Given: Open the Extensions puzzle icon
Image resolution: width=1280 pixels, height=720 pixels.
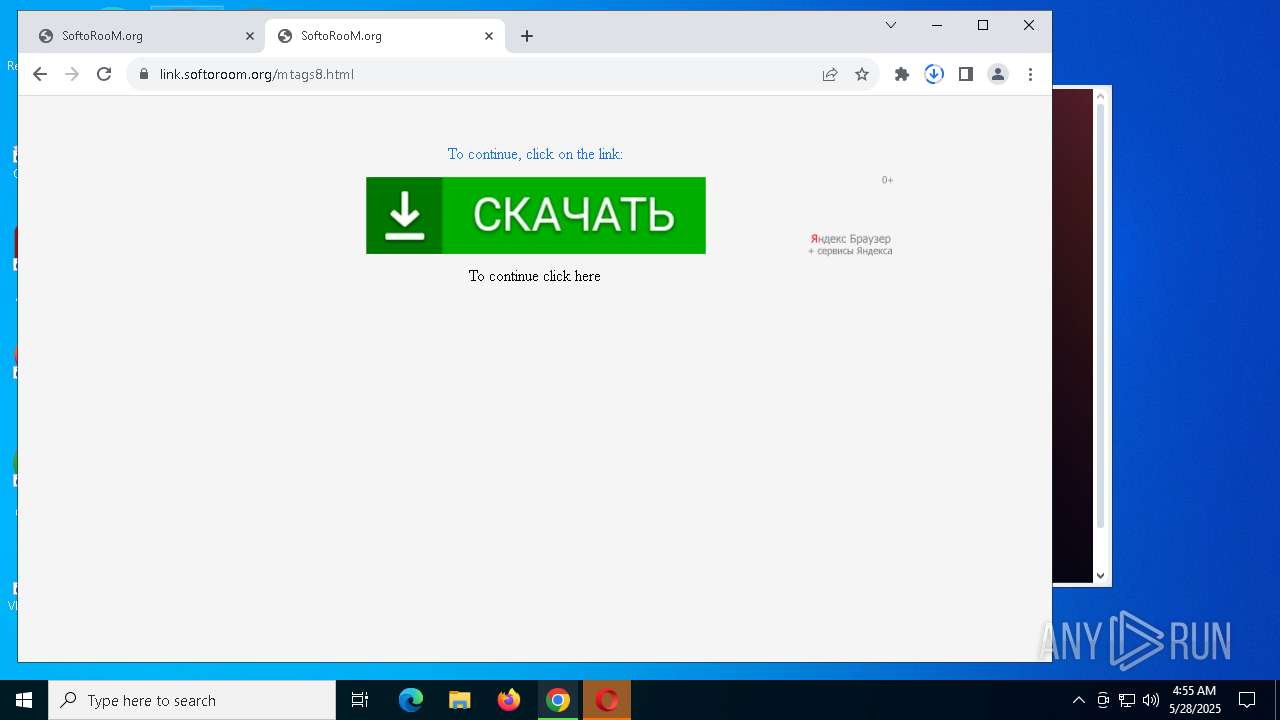Looking at the screenshot, I should [x=902, y=74].
